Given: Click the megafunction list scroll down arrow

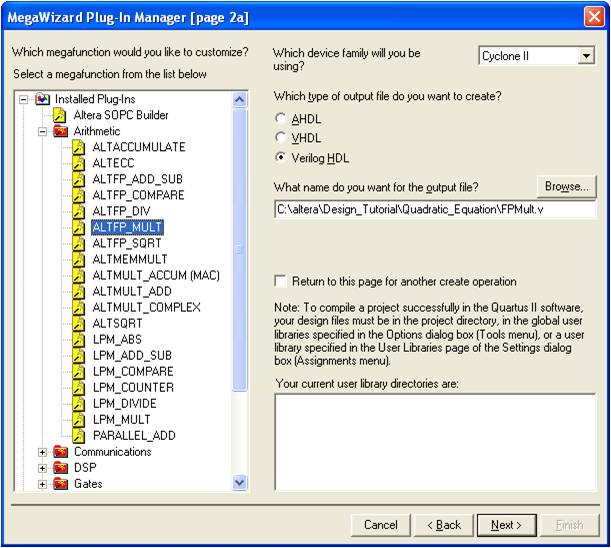Looking at the screenshot, I should point(239,483).
